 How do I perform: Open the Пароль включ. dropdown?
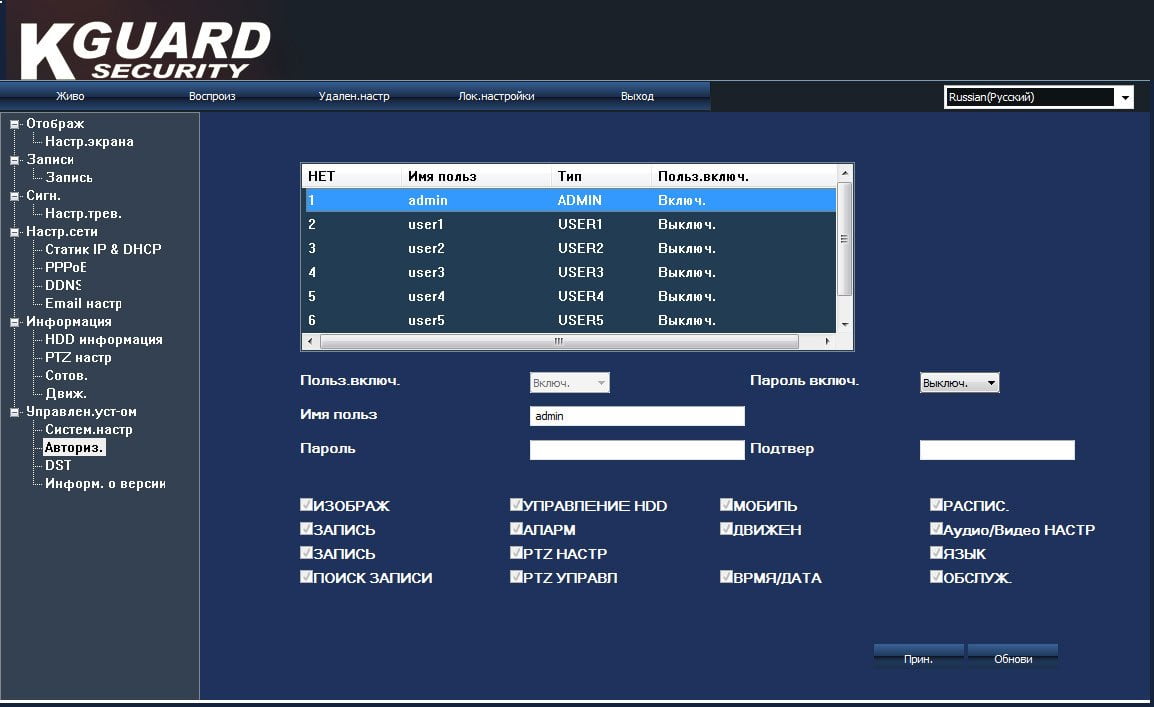pyautogui.click(x=960, y=383)
